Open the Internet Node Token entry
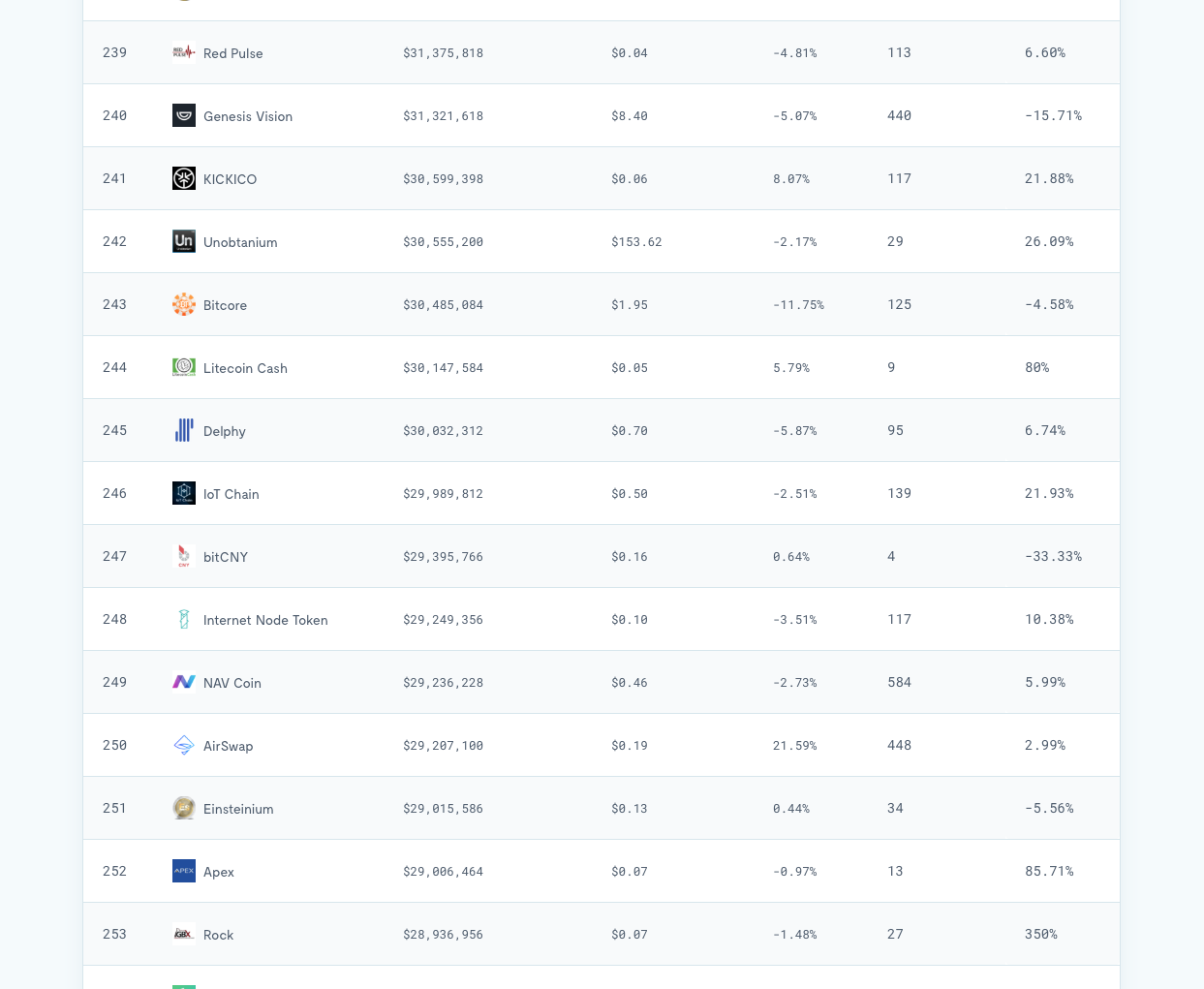Screen dimensions: 1204x989 click(265, 619)
